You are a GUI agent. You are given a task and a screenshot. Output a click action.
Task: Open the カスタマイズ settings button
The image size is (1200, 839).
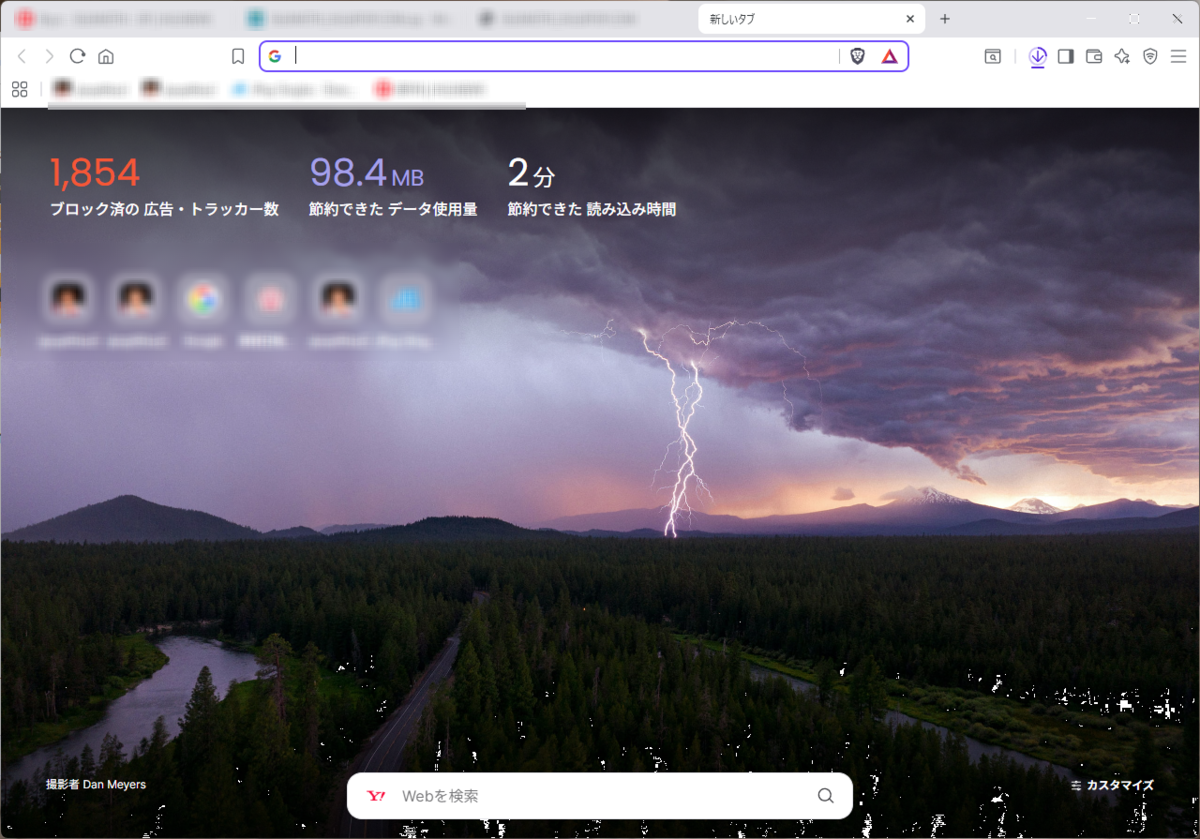click(1112, 786)
